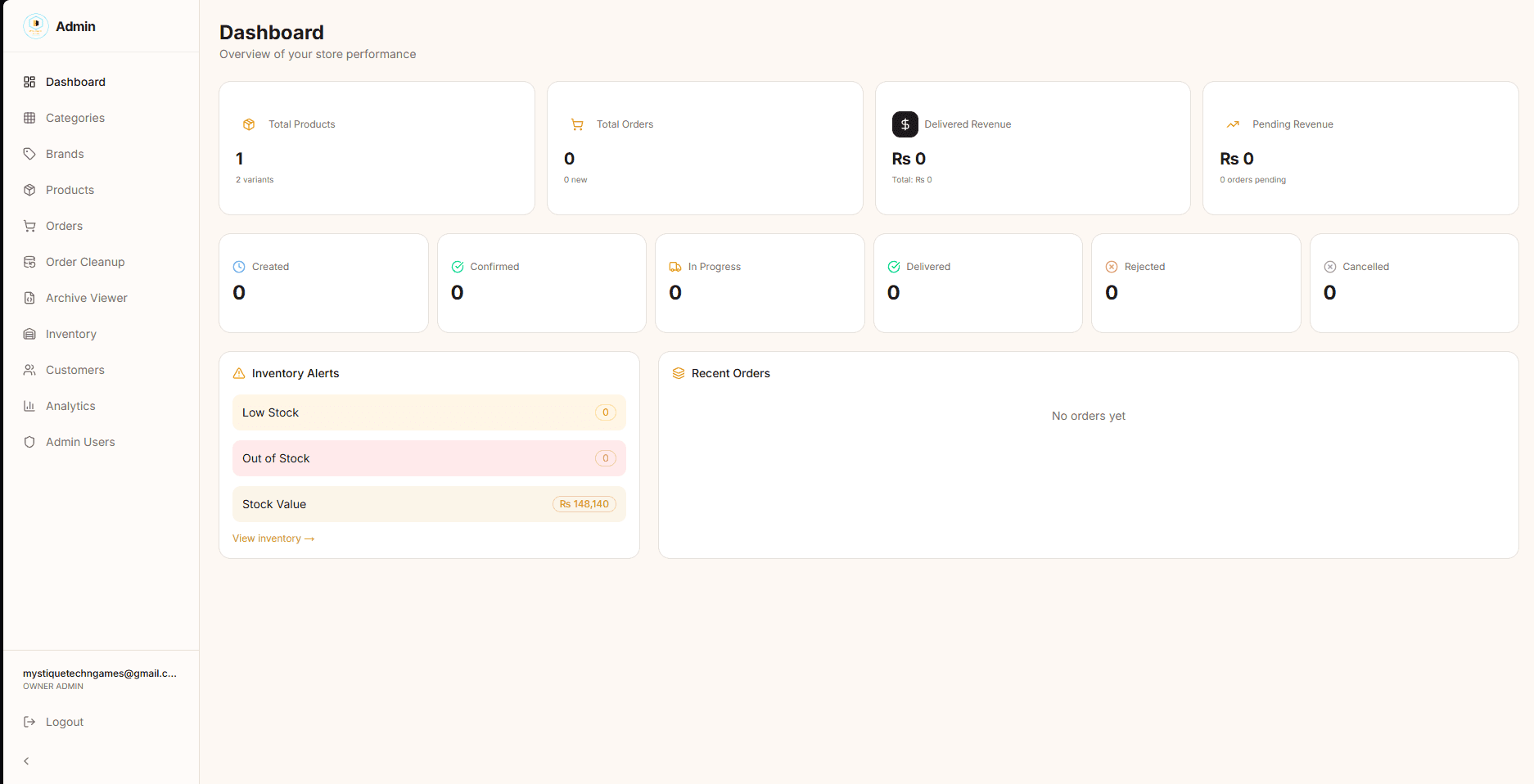Click the Order Cleanup database icon

[x=29, y=262]
